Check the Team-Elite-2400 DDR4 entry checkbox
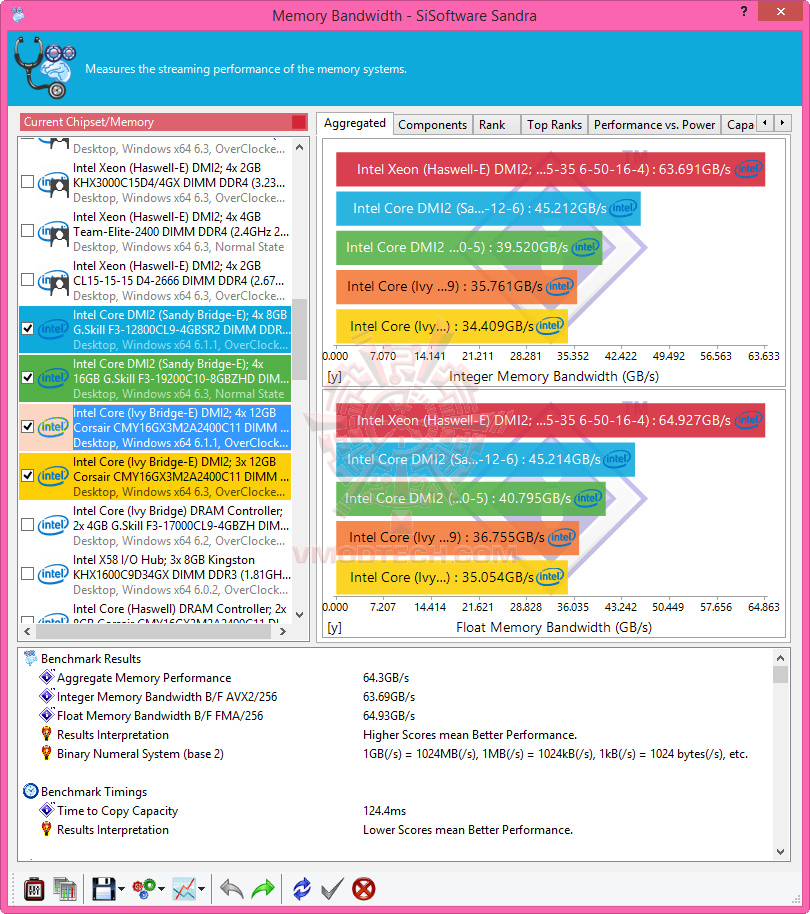 (x=27, y=231)
